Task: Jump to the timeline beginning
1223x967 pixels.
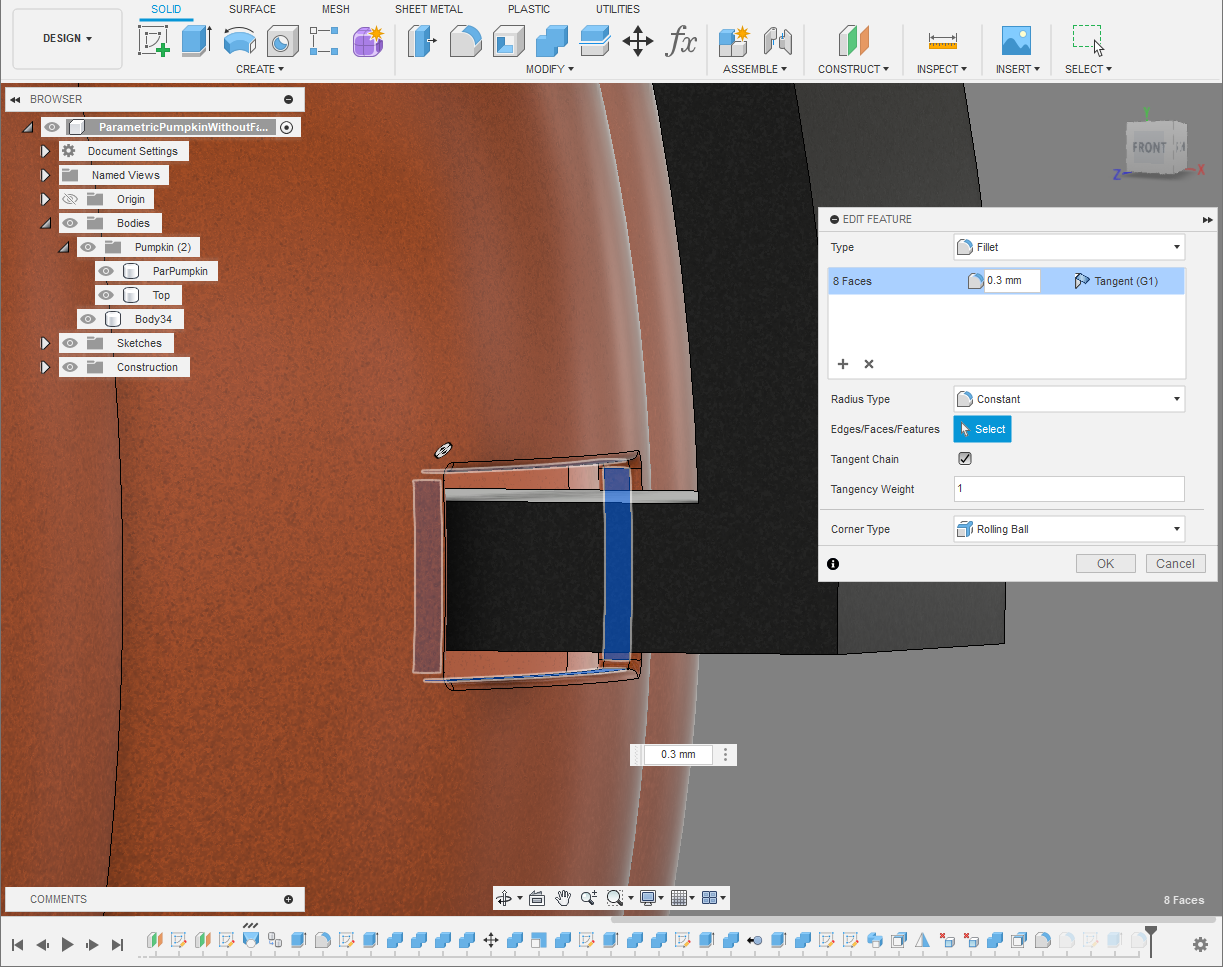Action: coord(18,944)
